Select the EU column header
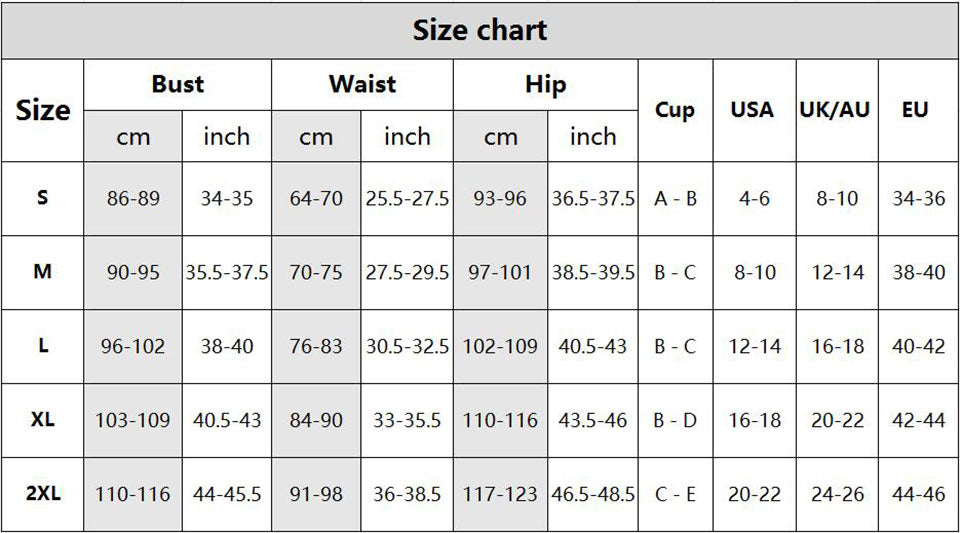960x533 pixels. pos(915,110)
